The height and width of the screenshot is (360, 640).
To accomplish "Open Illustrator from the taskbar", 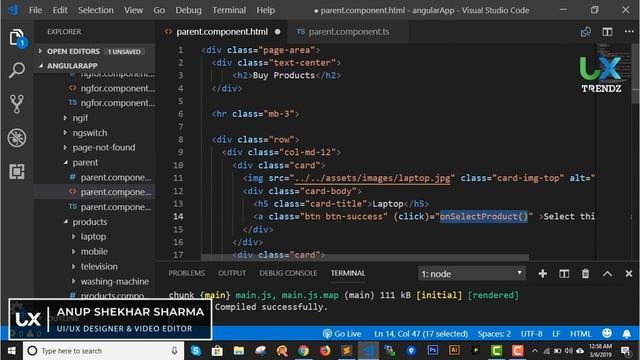I will [454, 350].
